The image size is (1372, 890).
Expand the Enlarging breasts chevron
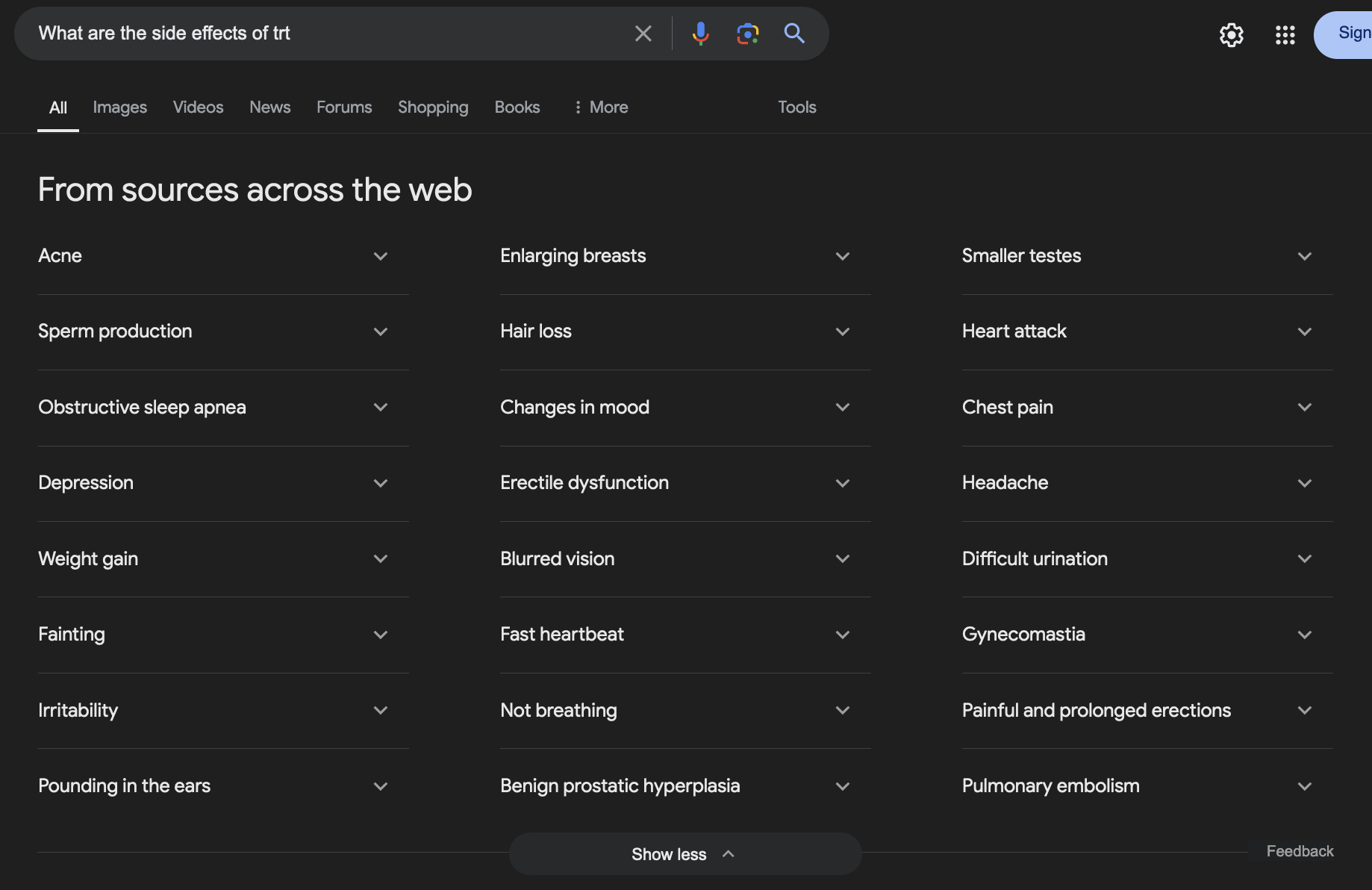tap(843, 256)
